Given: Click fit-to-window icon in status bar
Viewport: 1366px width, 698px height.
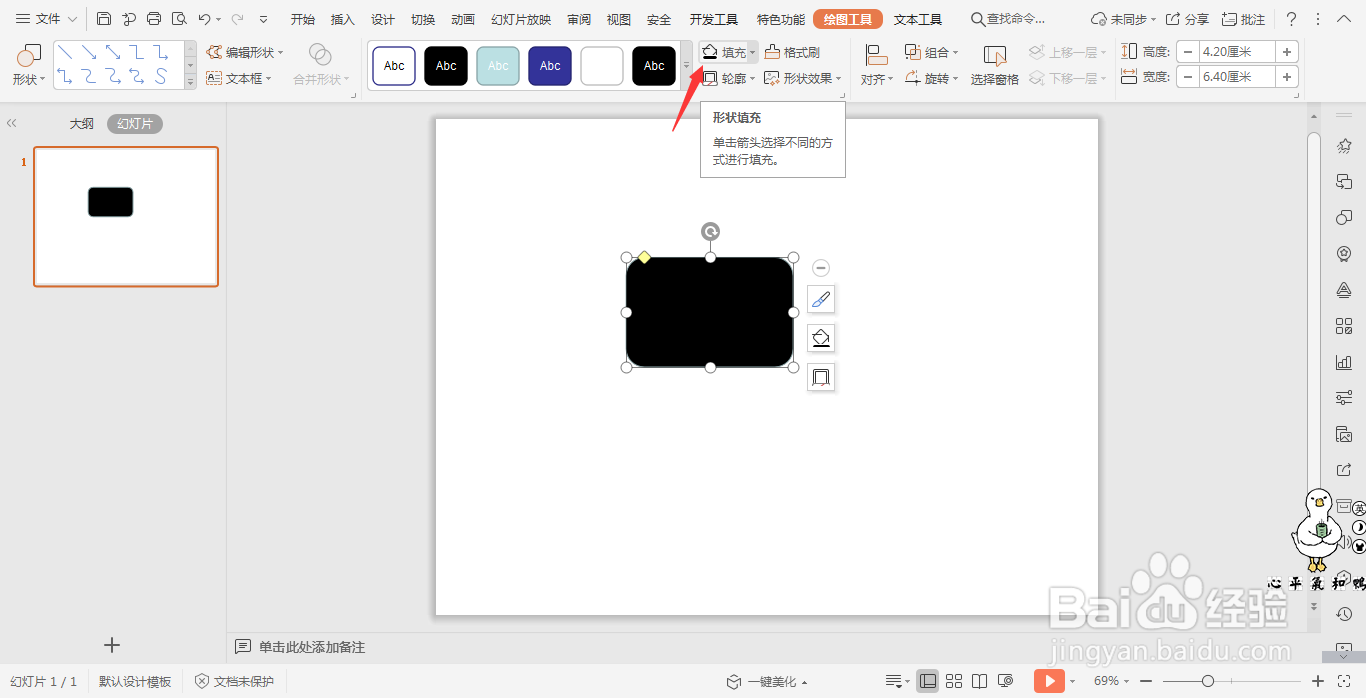Looking at the screenshot, I should click(x=1345, y=681).
